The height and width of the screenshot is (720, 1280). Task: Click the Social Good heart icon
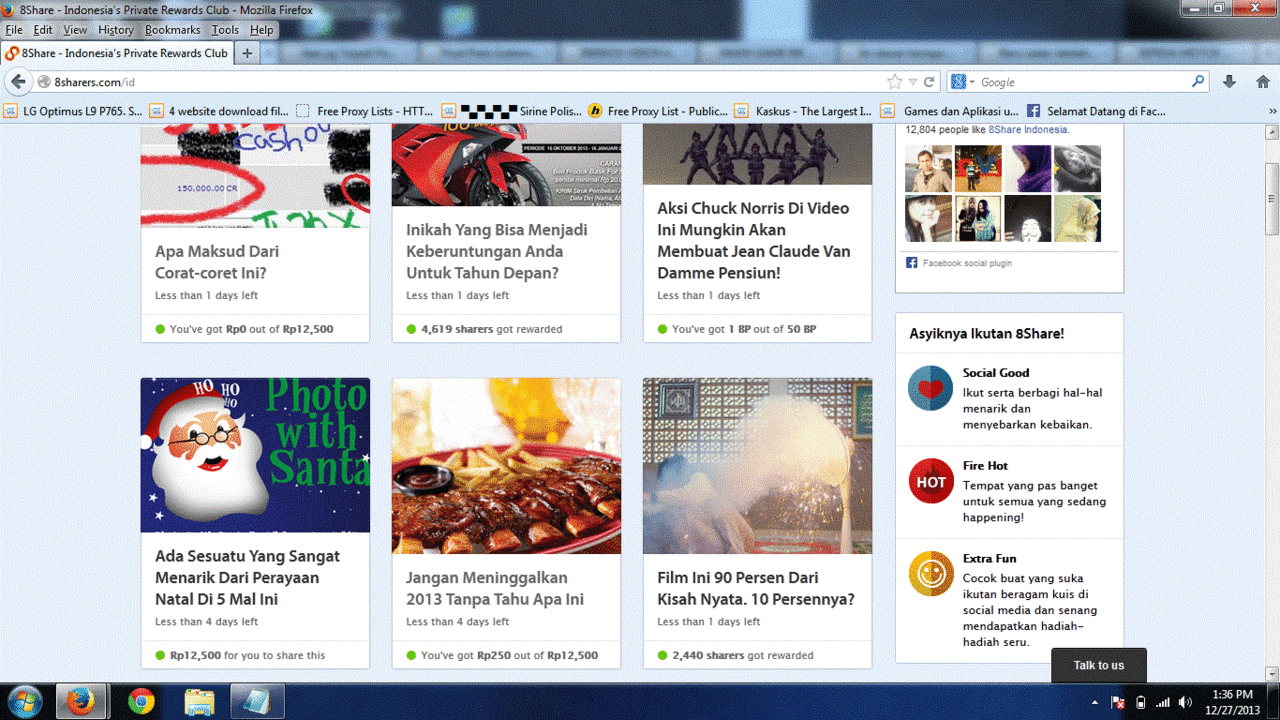(x=931, y=388)
